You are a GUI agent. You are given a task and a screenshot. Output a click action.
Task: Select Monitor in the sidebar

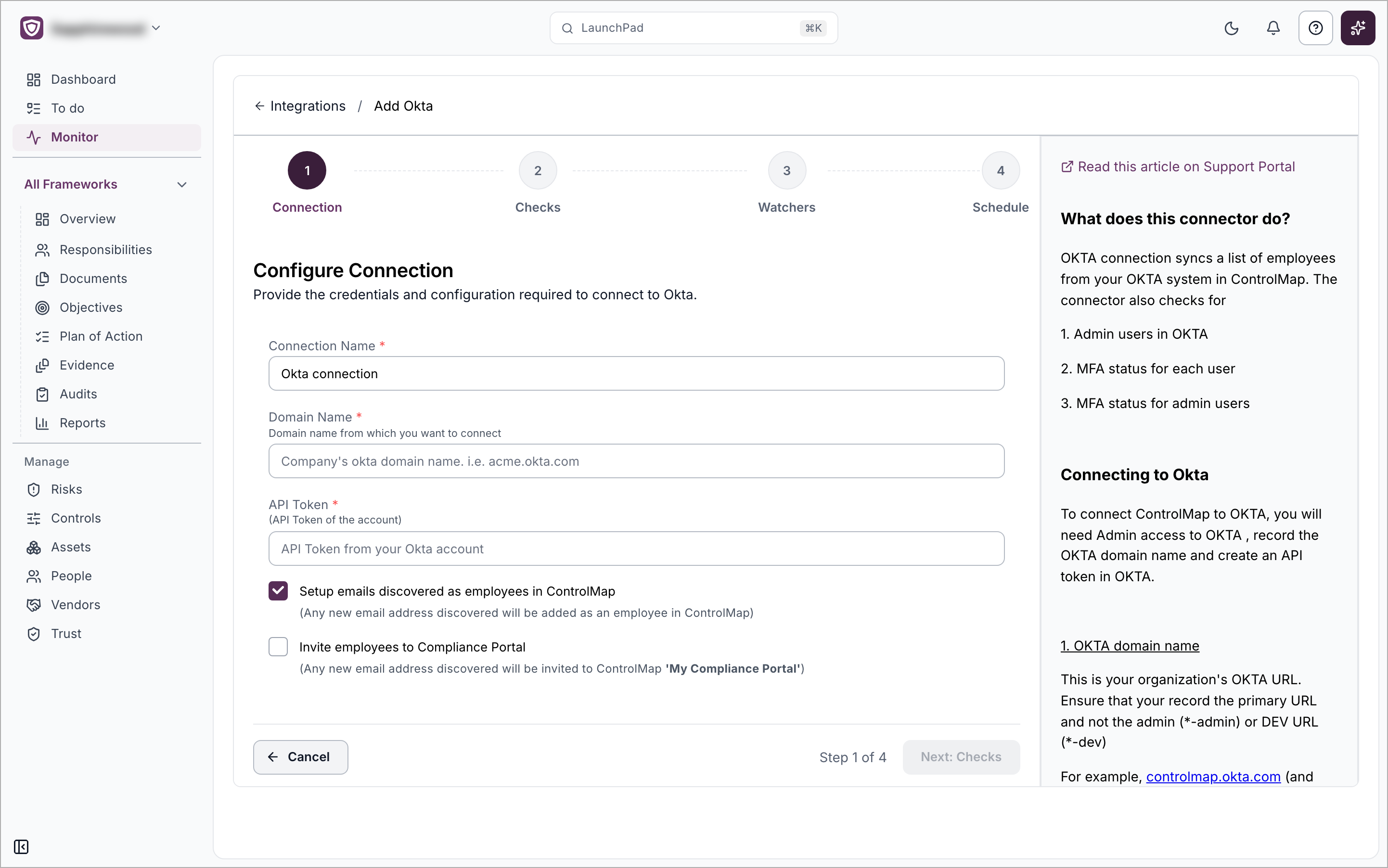point(107,137)
